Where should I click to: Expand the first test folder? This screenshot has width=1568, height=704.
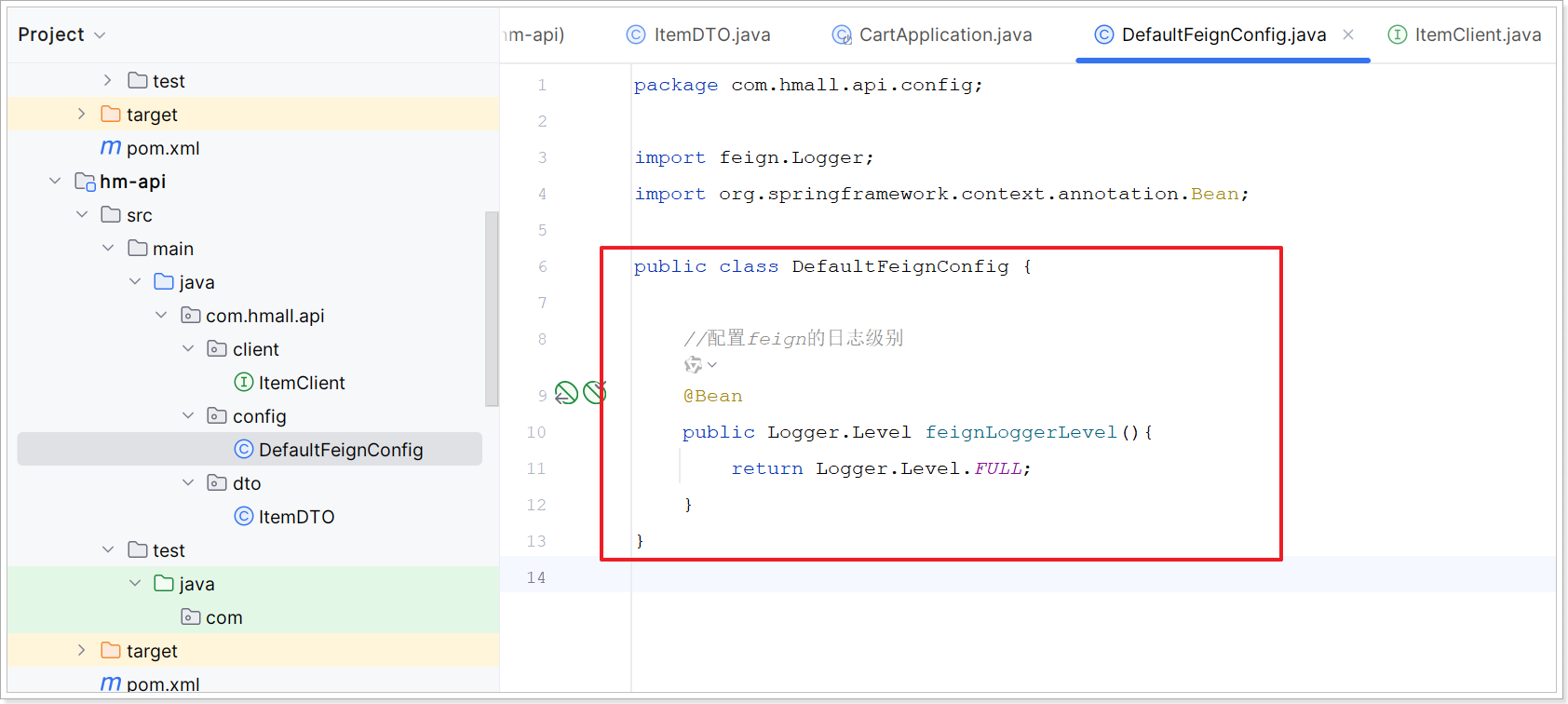pos(108,81)
